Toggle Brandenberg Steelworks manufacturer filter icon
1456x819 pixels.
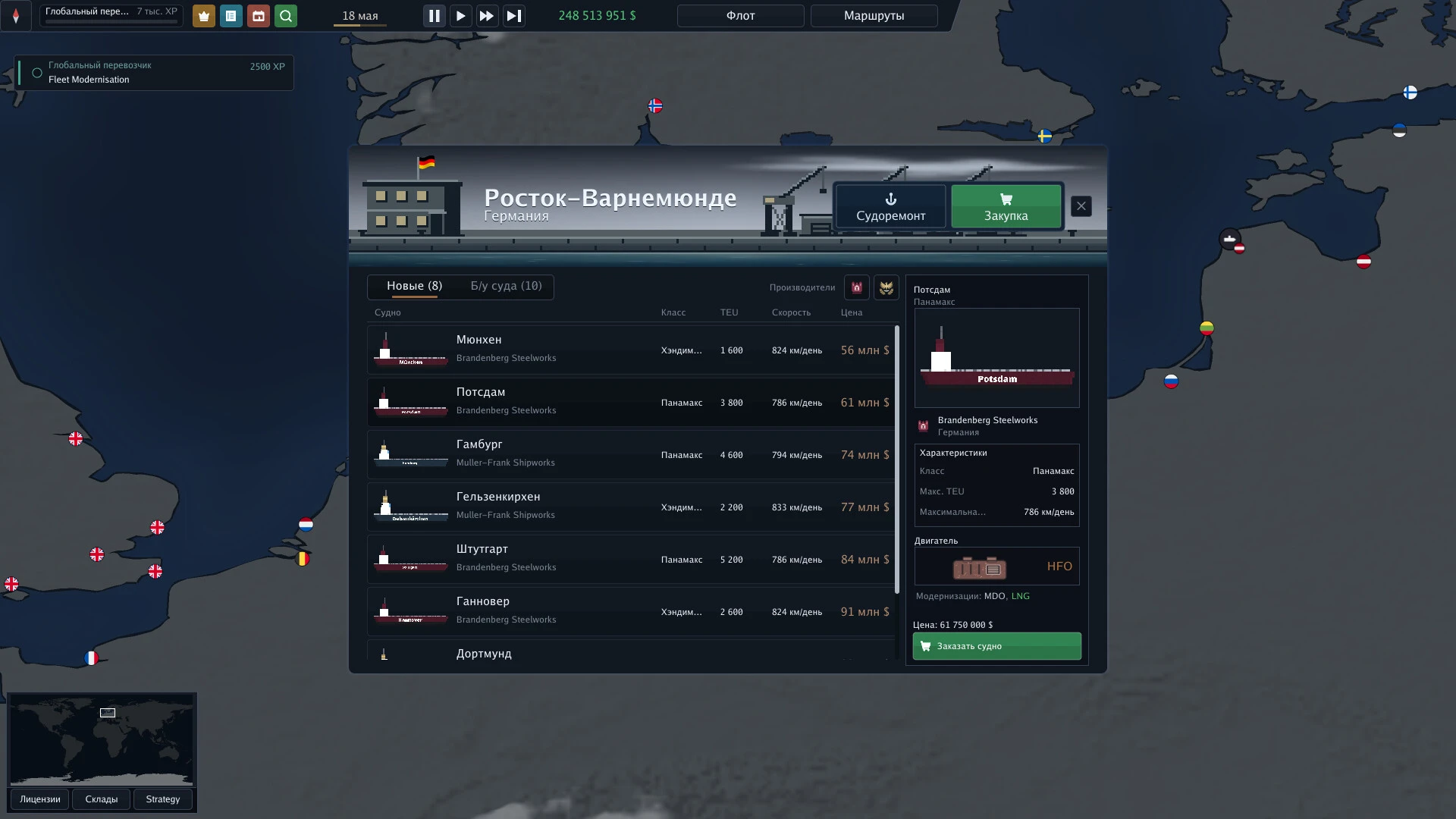pyautogui.click(x=857, y=287)
